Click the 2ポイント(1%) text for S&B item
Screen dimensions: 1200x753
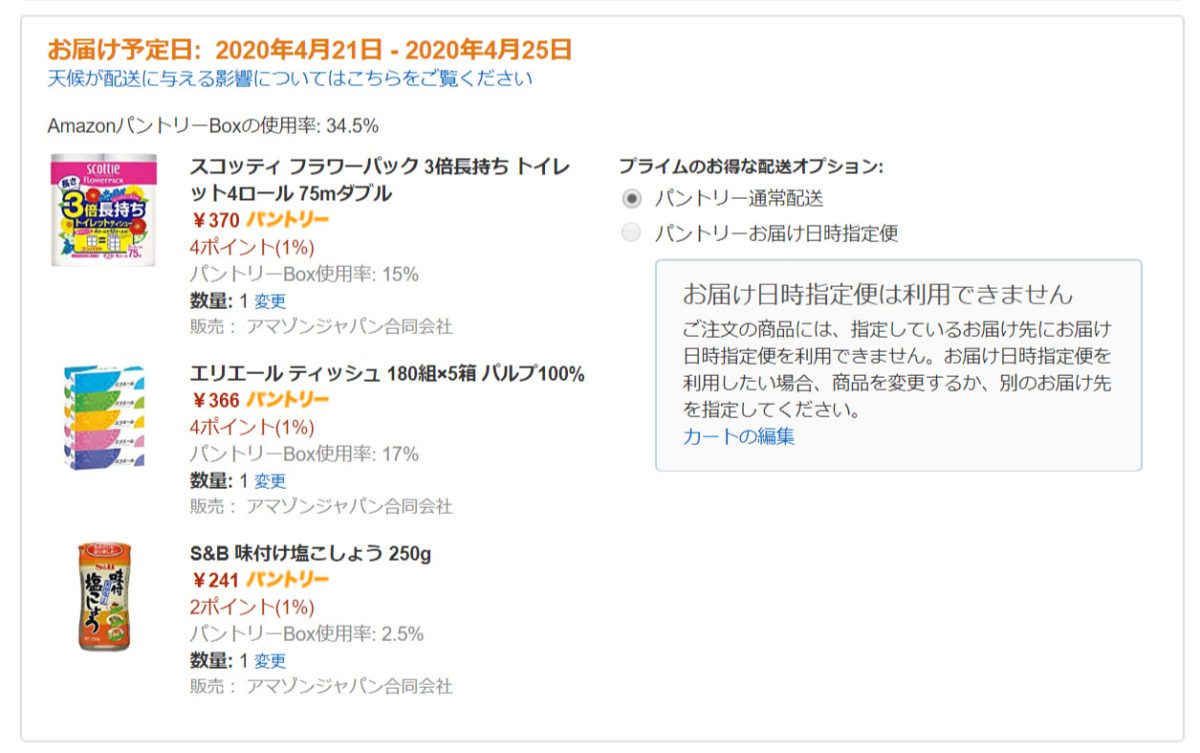pos(251,607)
